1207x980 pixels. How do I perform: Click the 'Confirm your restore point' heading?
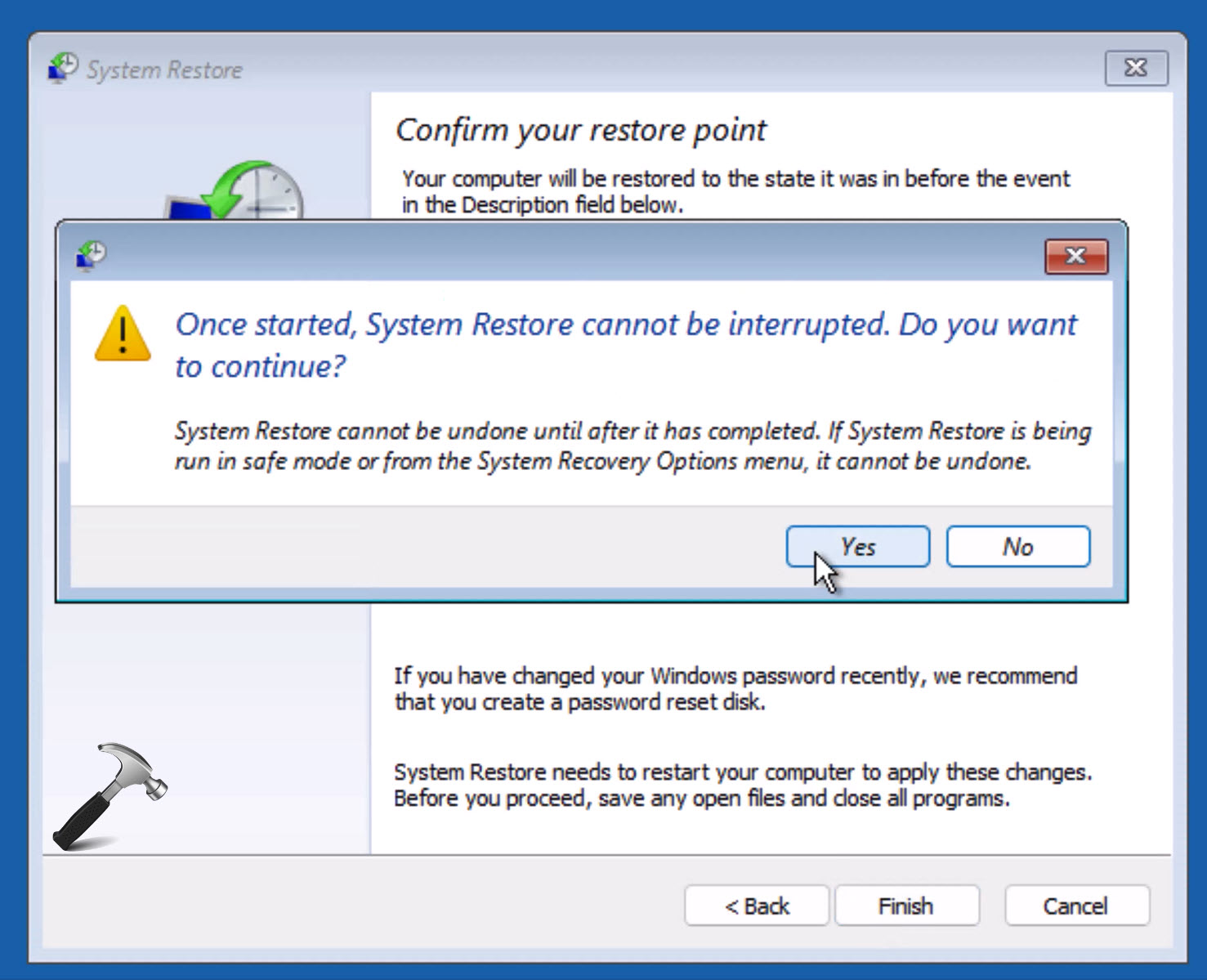(x=581, y=130)
